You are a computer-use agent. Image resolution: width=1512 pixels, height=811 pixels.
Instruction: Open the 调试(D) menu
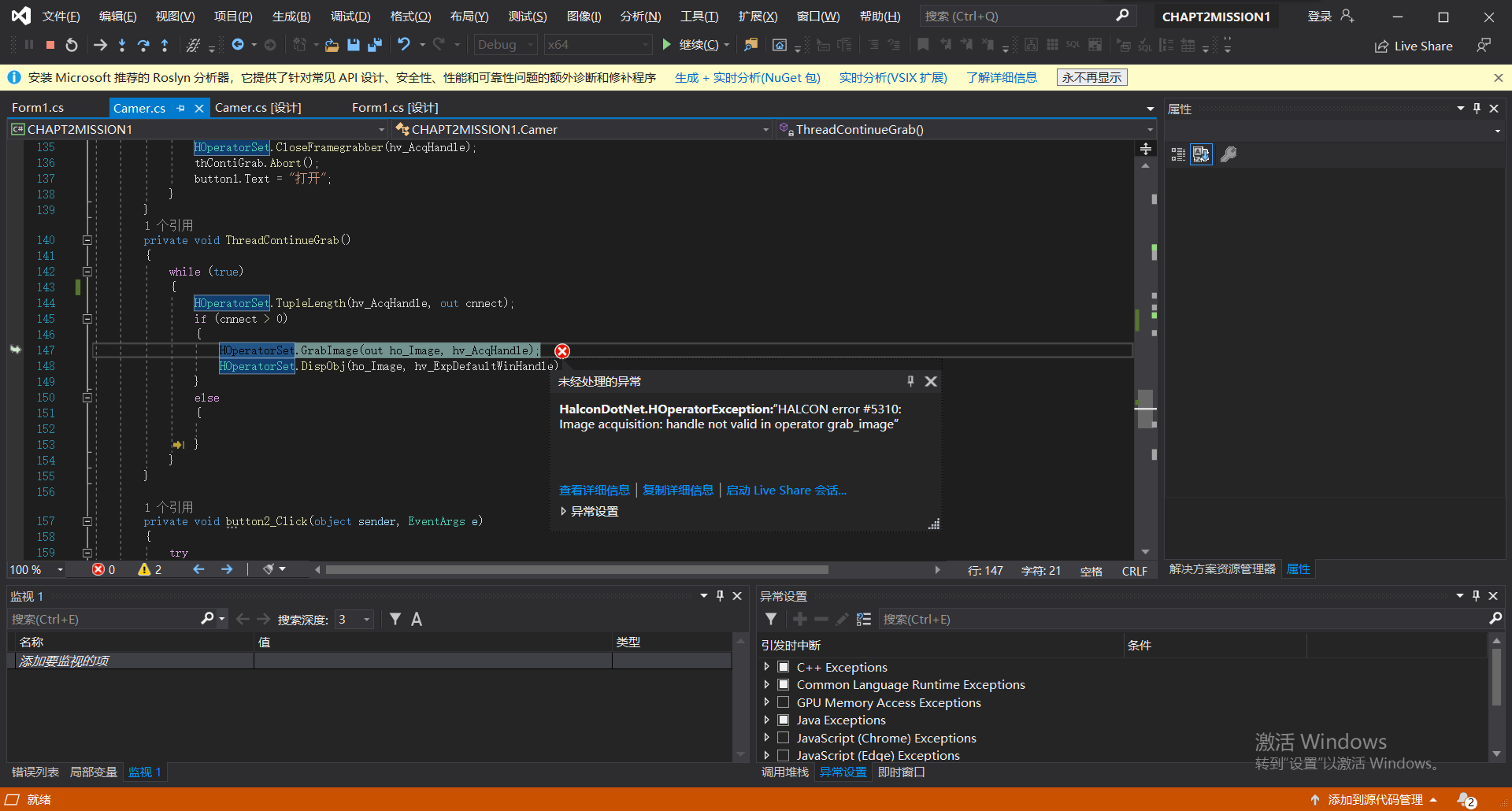click(350, 16)
